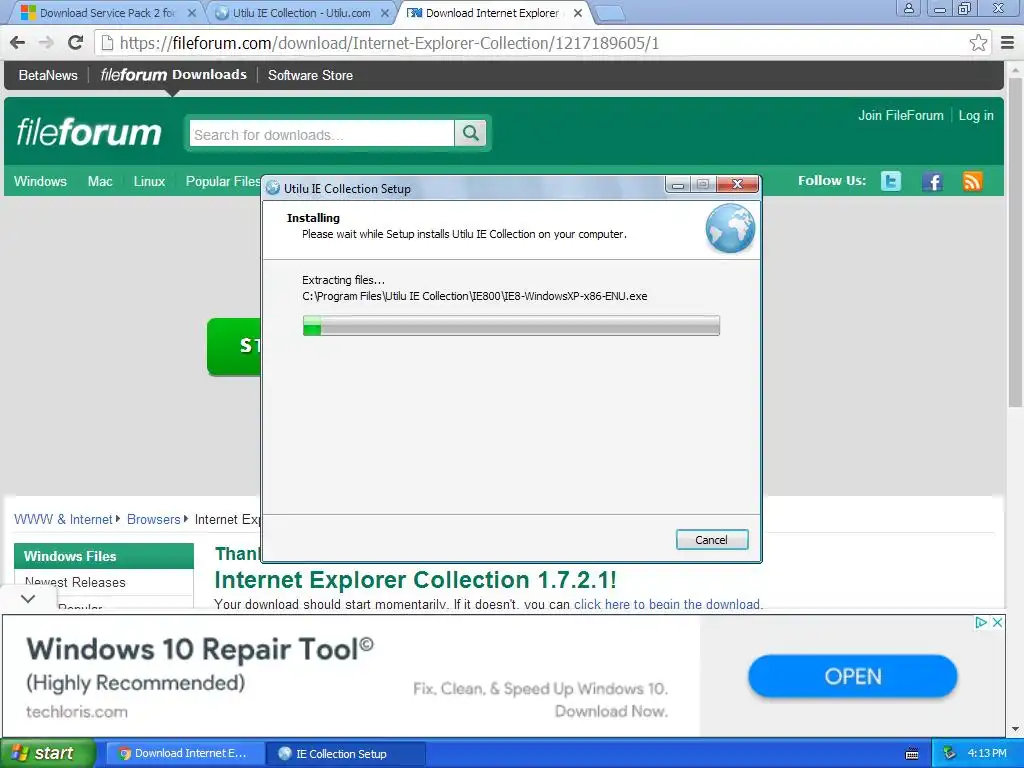Dismiss the ad with its X icon
This screenshot has height=768, width=1024.
(x=997, y=622)
